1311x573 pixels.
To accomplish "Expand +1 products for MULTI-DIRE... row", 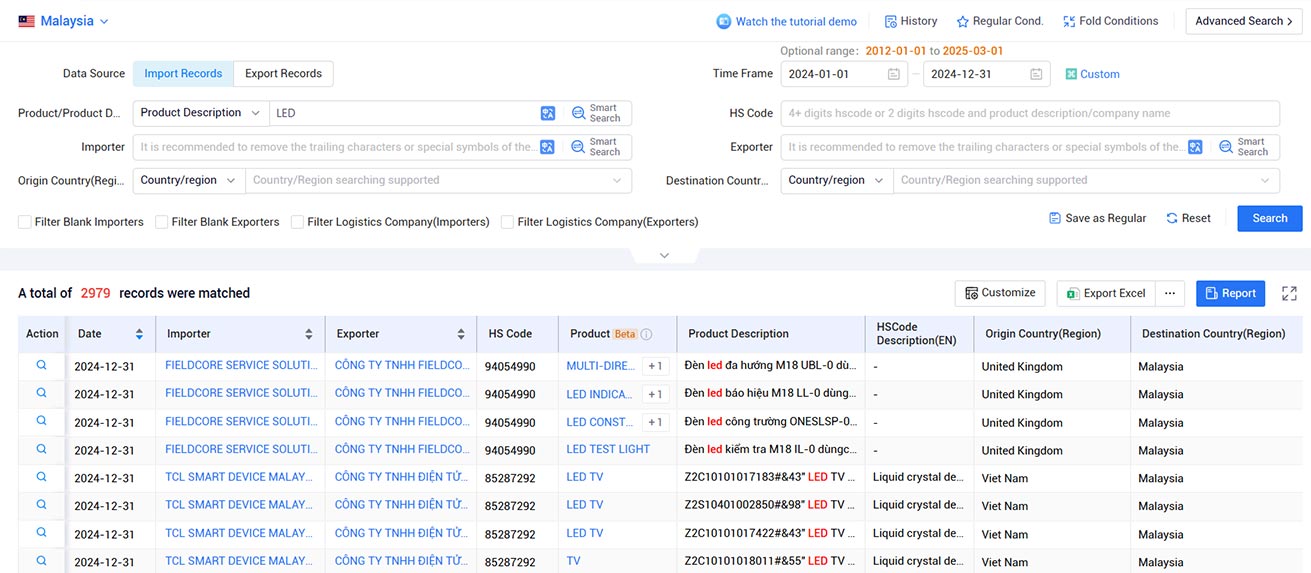I will pyautogui.click(x=655, y=366).
